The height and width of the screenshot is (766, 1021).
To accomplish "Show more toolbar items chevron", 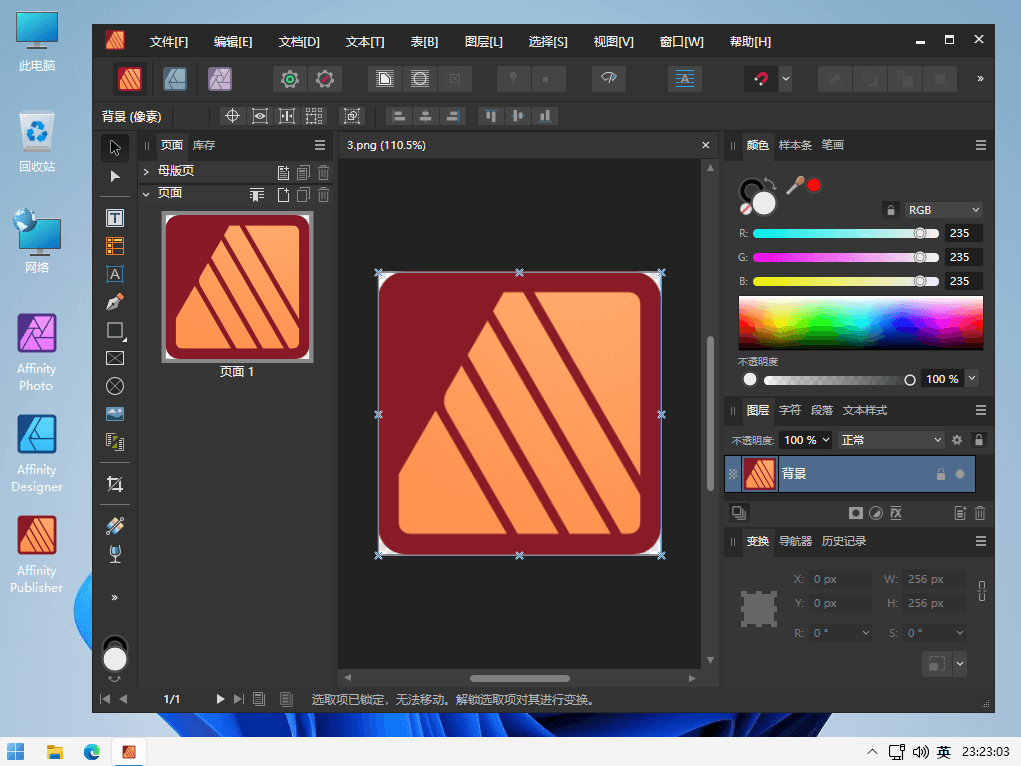I will point(980,79).
